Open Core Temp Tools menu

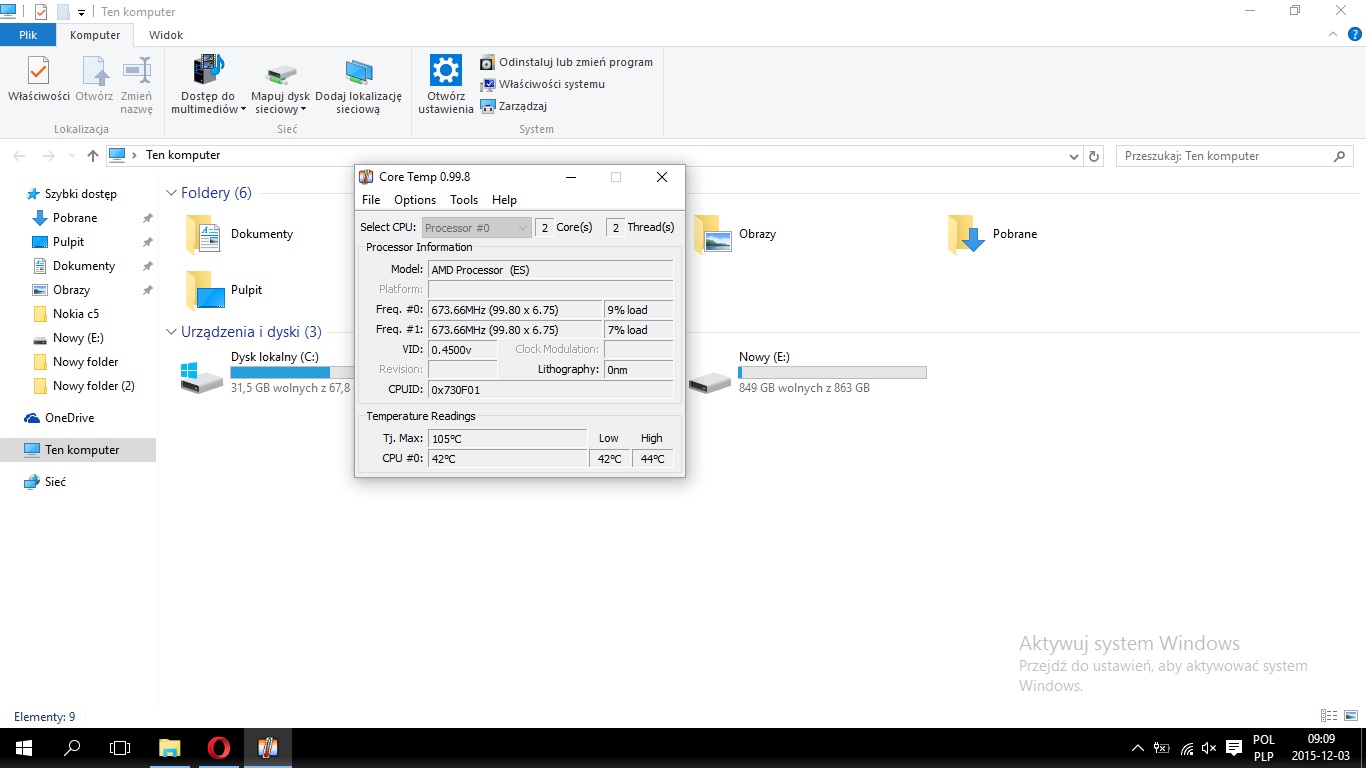click(464, 200)
